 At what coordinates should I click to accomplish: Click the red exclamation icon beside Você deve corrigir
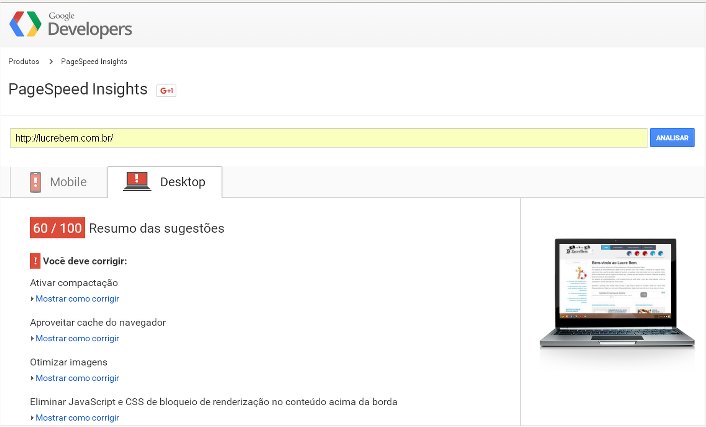(x=35, y=261)
